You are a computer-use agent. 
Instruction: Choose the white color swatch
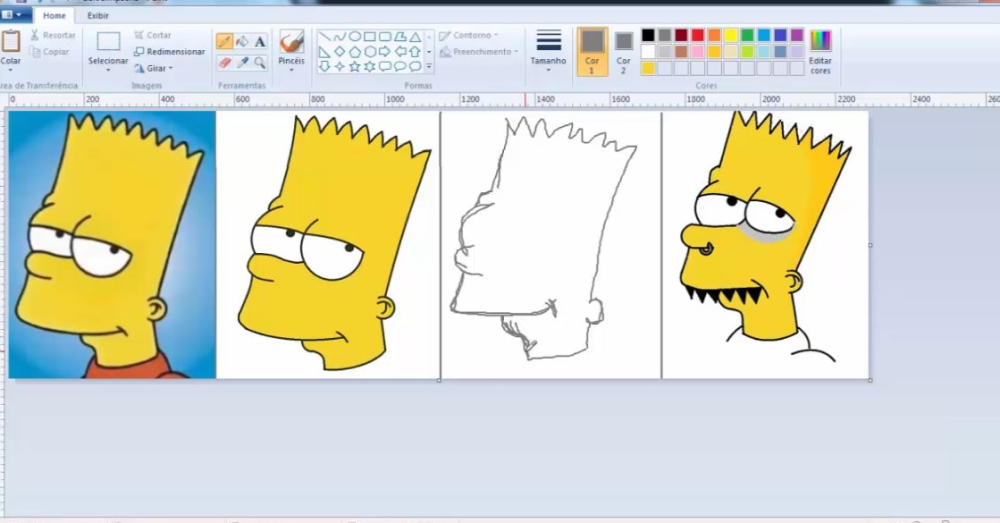coord(648,52)
